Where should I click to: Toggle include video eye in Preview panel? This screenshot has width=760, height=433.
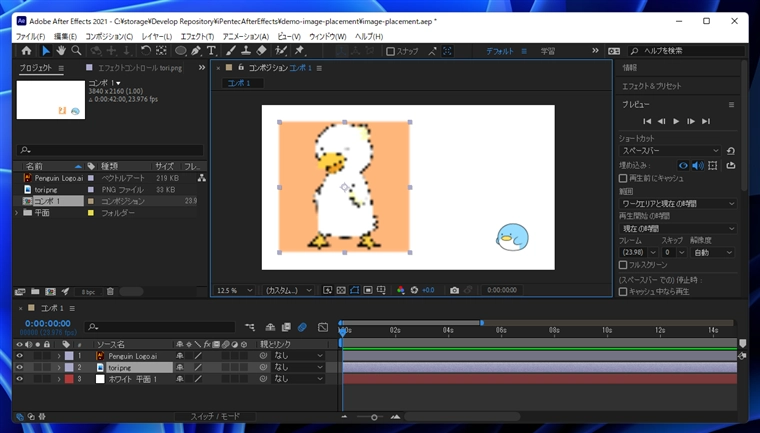tap(683, 165)
